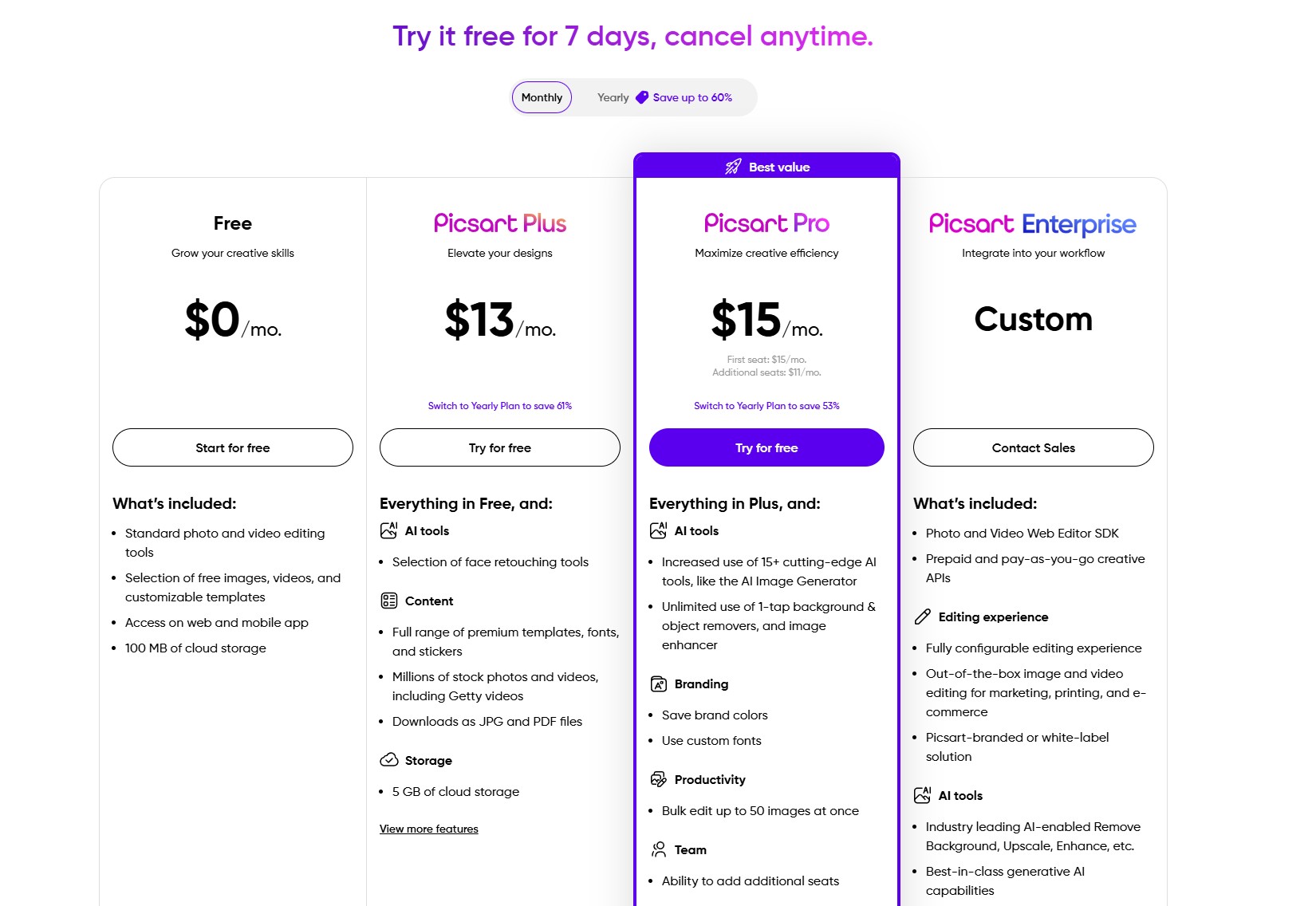1316x906 pixels.
Task: Click Contact Sales for Picsart Enterprise
Action: [1033, 447]
